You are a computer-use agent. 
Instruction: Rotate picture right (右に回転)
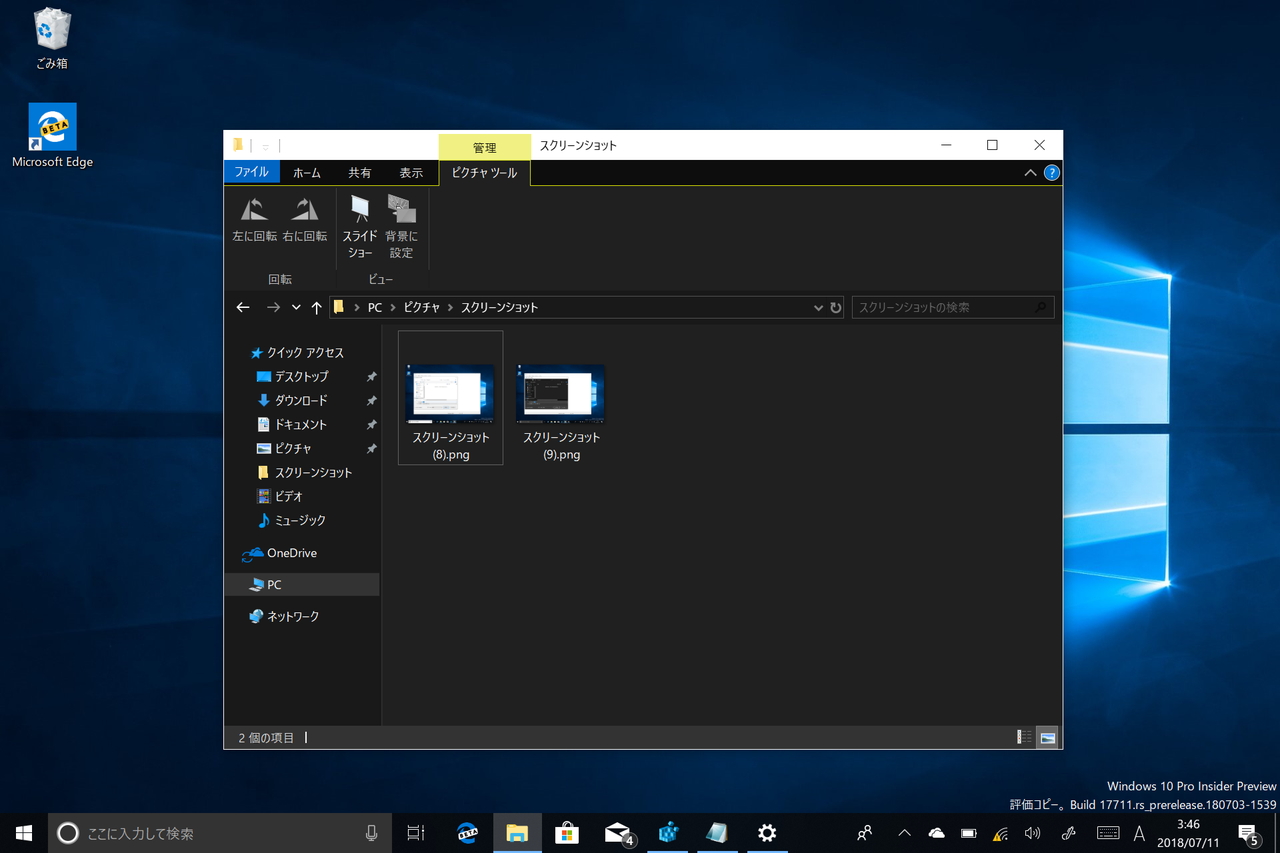point(304,219)
